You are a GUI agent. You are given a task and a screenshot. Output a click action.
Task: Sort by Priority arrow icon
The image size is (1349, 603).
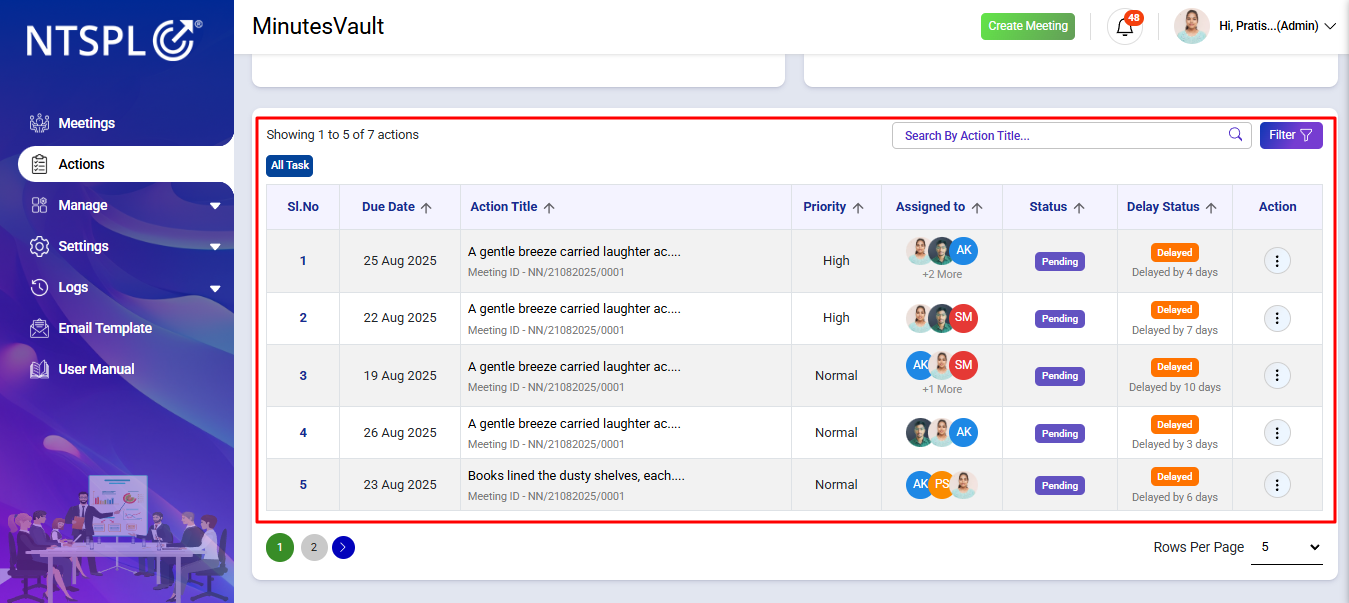coord(857,208)
